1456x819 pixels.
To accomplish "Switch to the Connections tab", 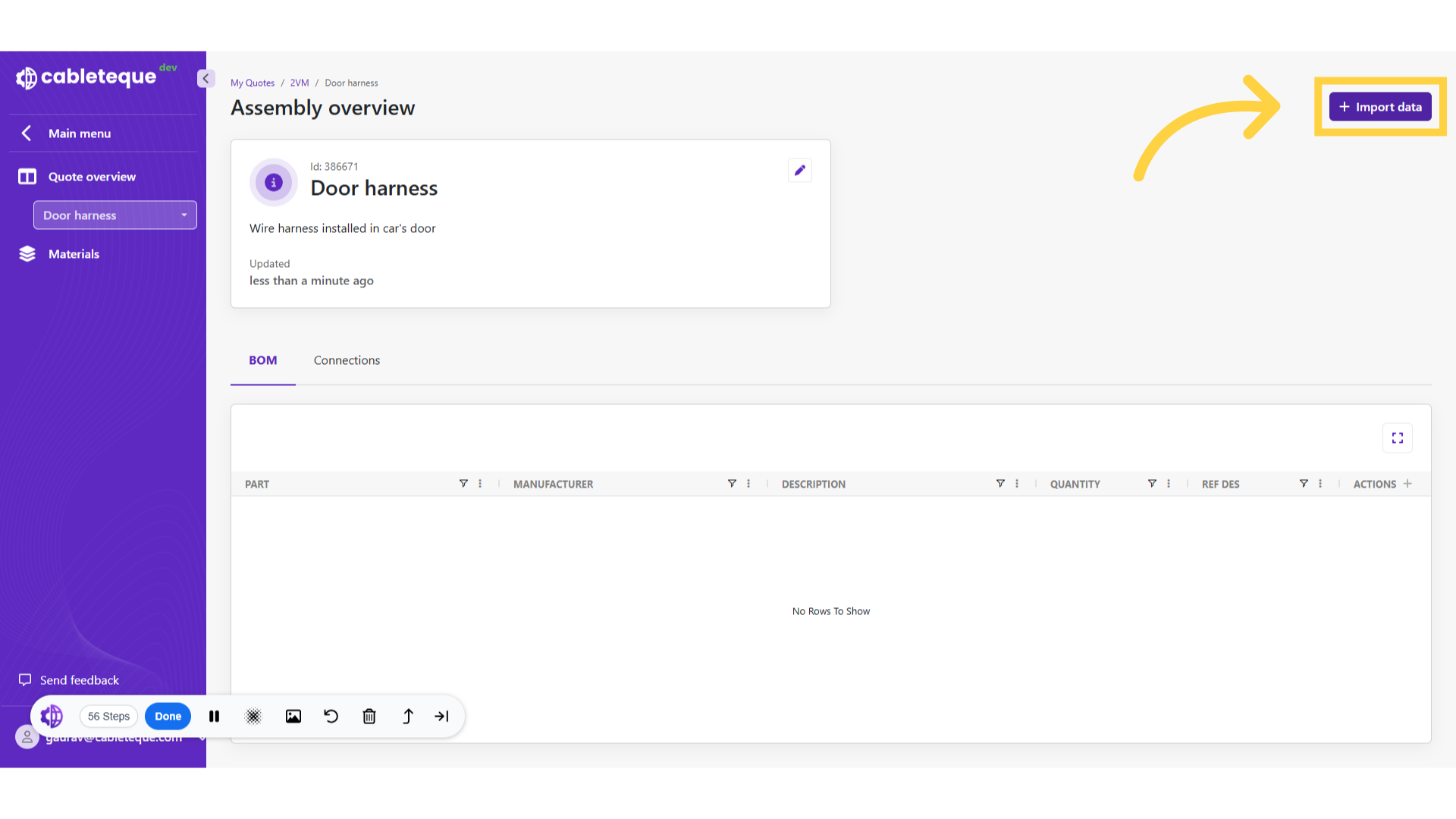I will [347, 360].
